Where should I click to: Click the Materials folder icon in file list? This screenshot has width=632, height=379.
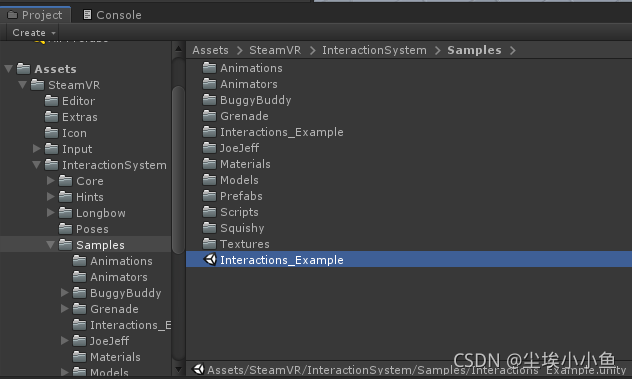[209, 164]
